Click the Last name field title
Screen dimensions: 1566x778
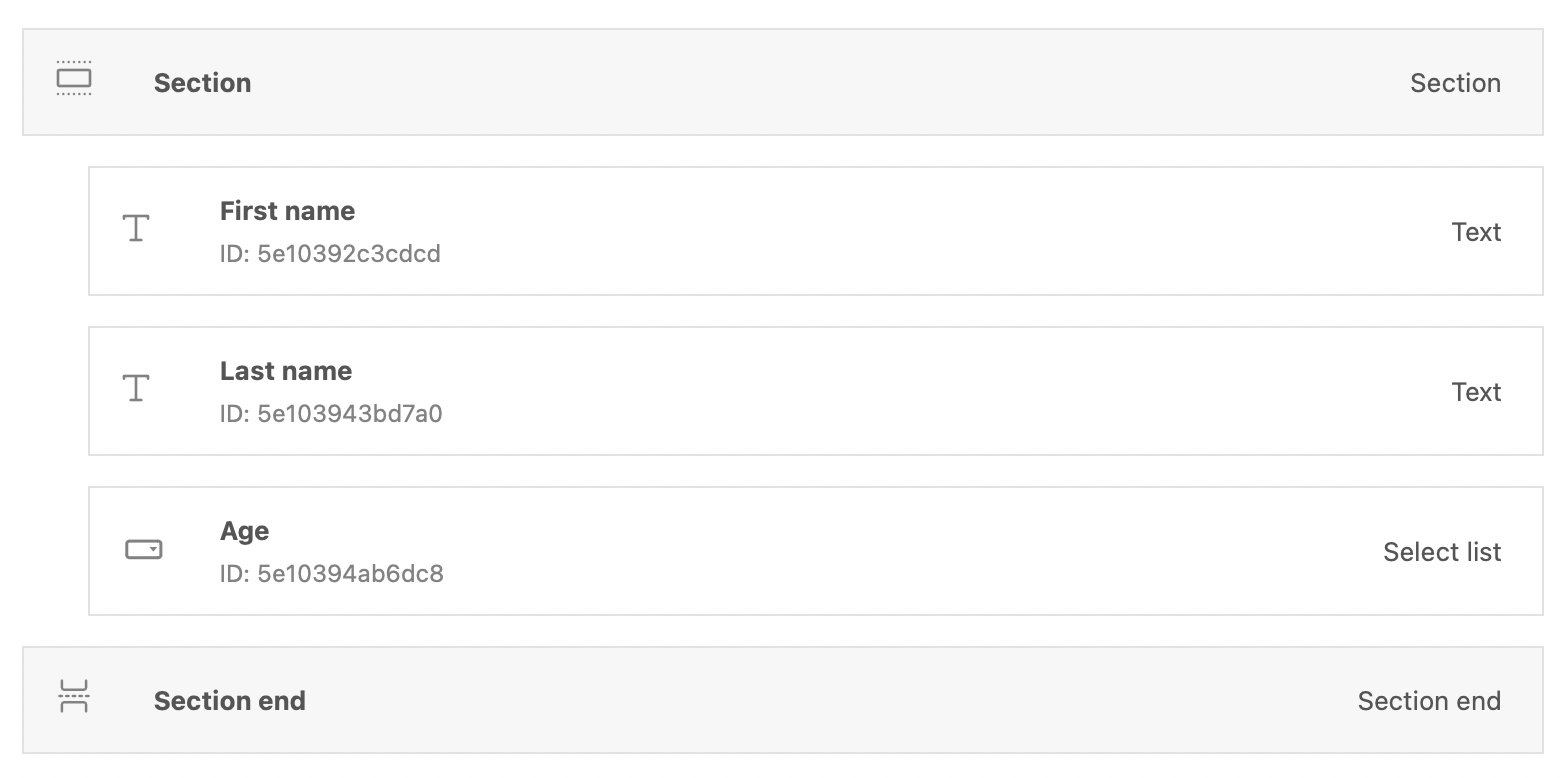[x=286, y=370]
